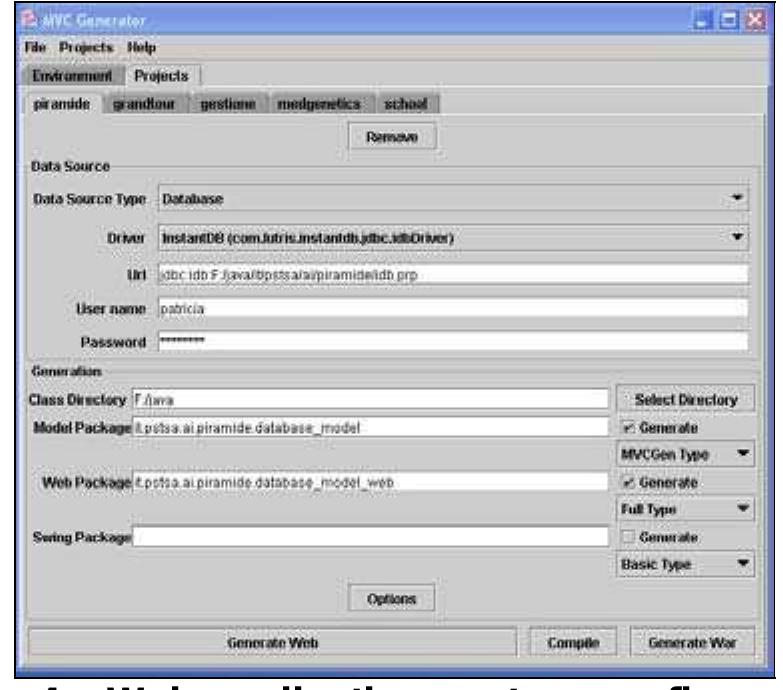
Task: Open the Data Source Type dropdown
Action: pyautogui.click(x=453, y=199)
